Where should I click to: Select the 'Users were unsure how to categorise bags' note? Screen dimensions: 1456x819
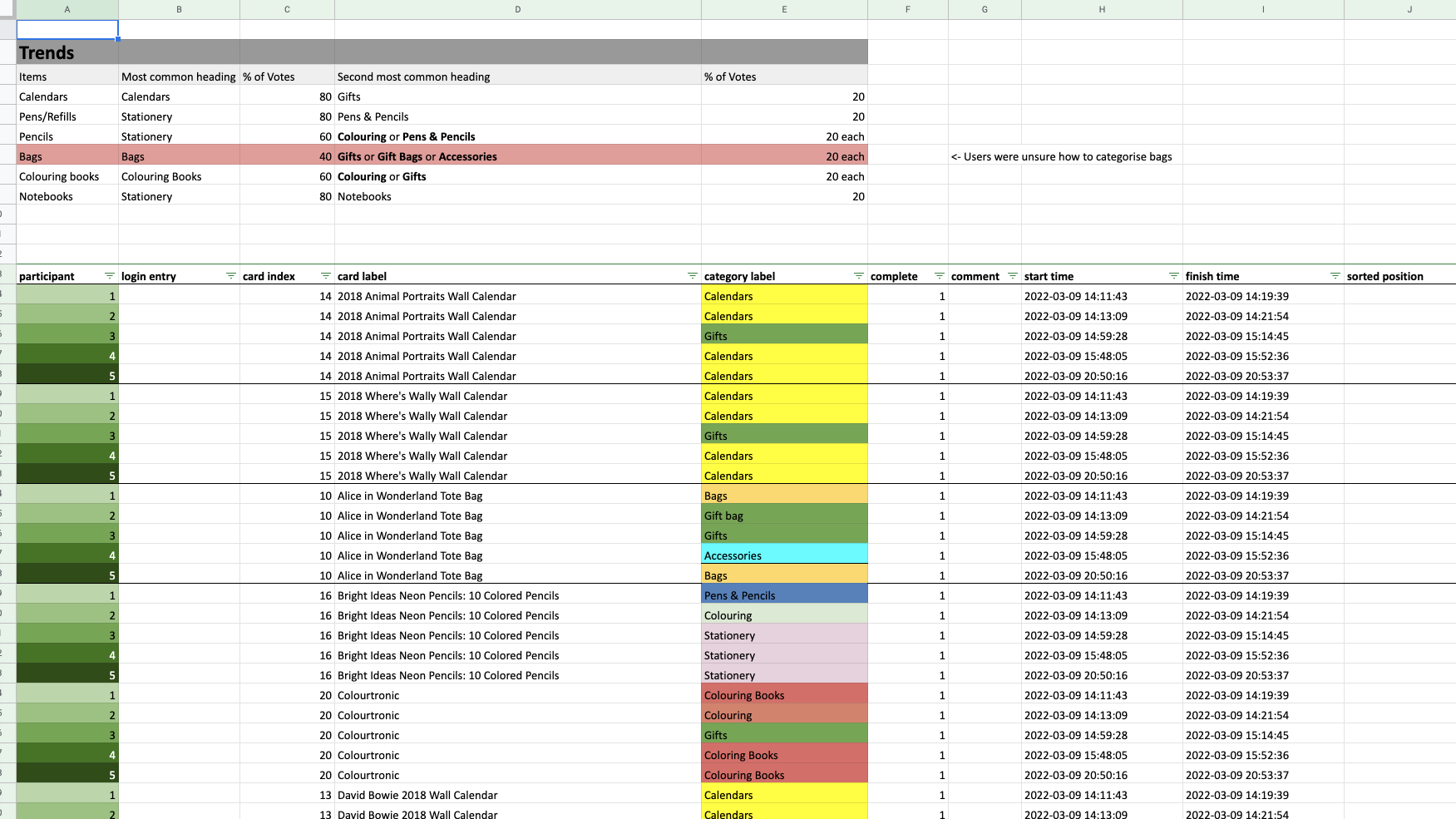tap(1062, 156)
